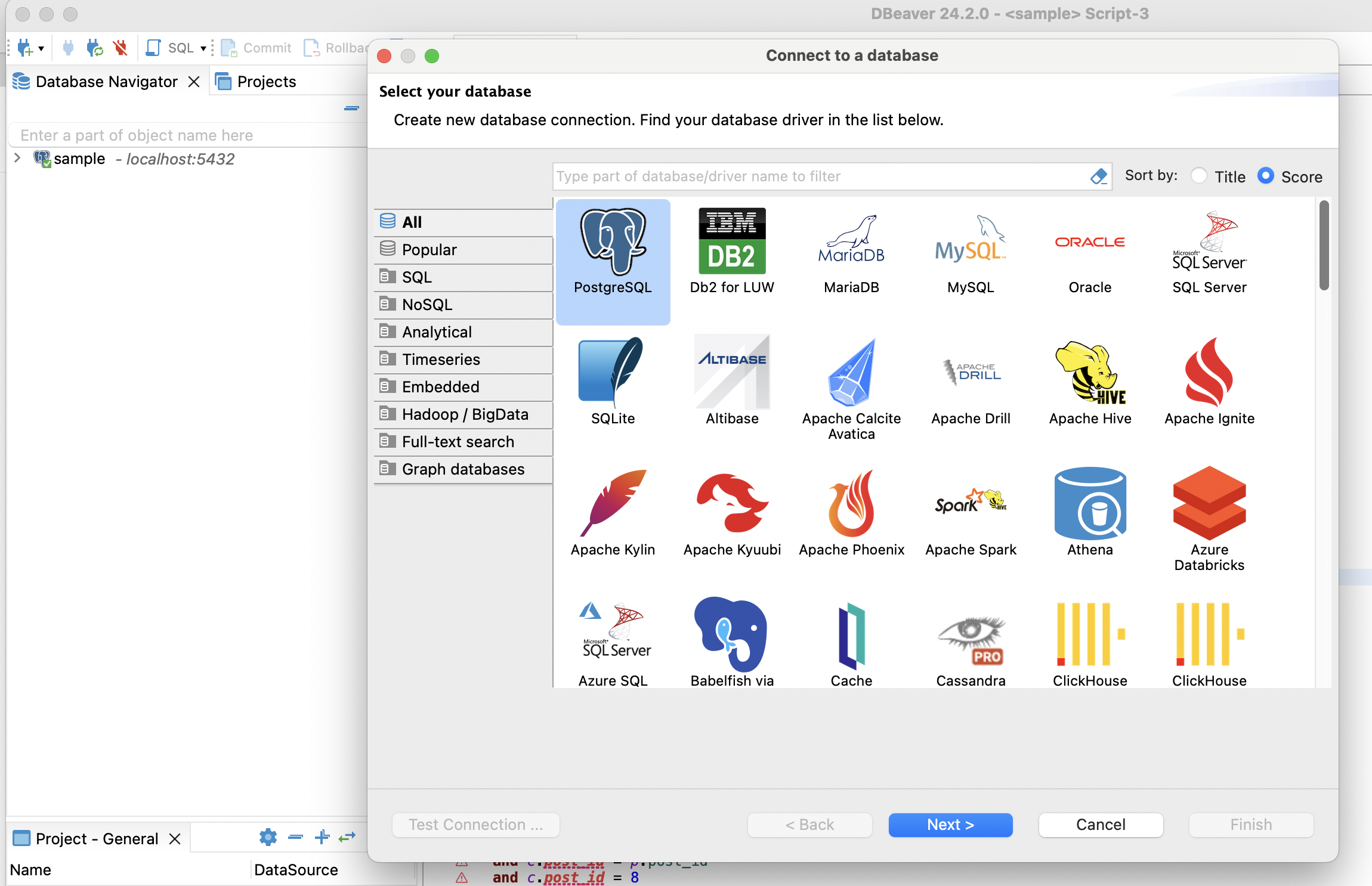Sort drivers by Score radio button
This screenshot has height=886, width=1372.
pyautogui.click(x=1265, y=176)
